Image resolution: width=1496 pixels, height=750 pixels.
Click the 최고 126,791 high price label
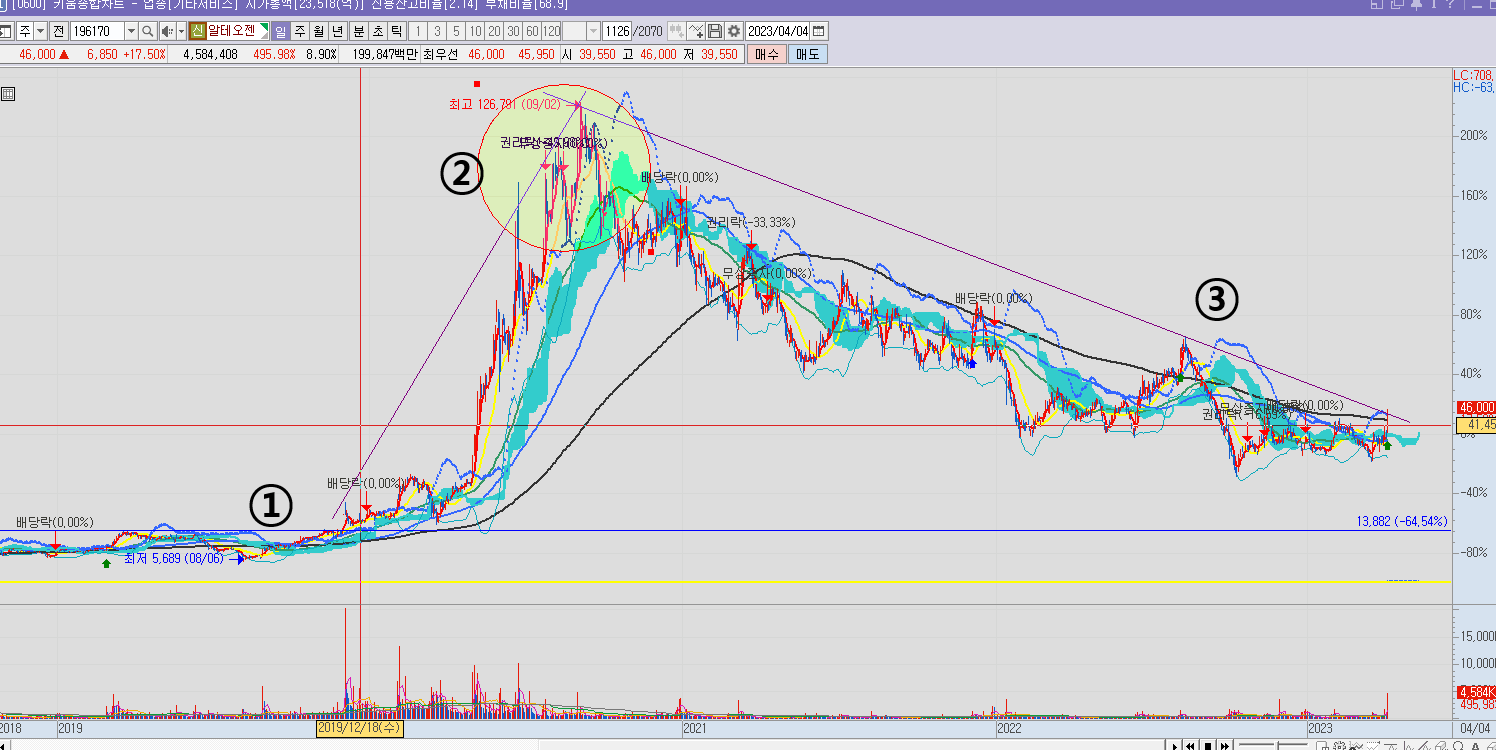507,103
